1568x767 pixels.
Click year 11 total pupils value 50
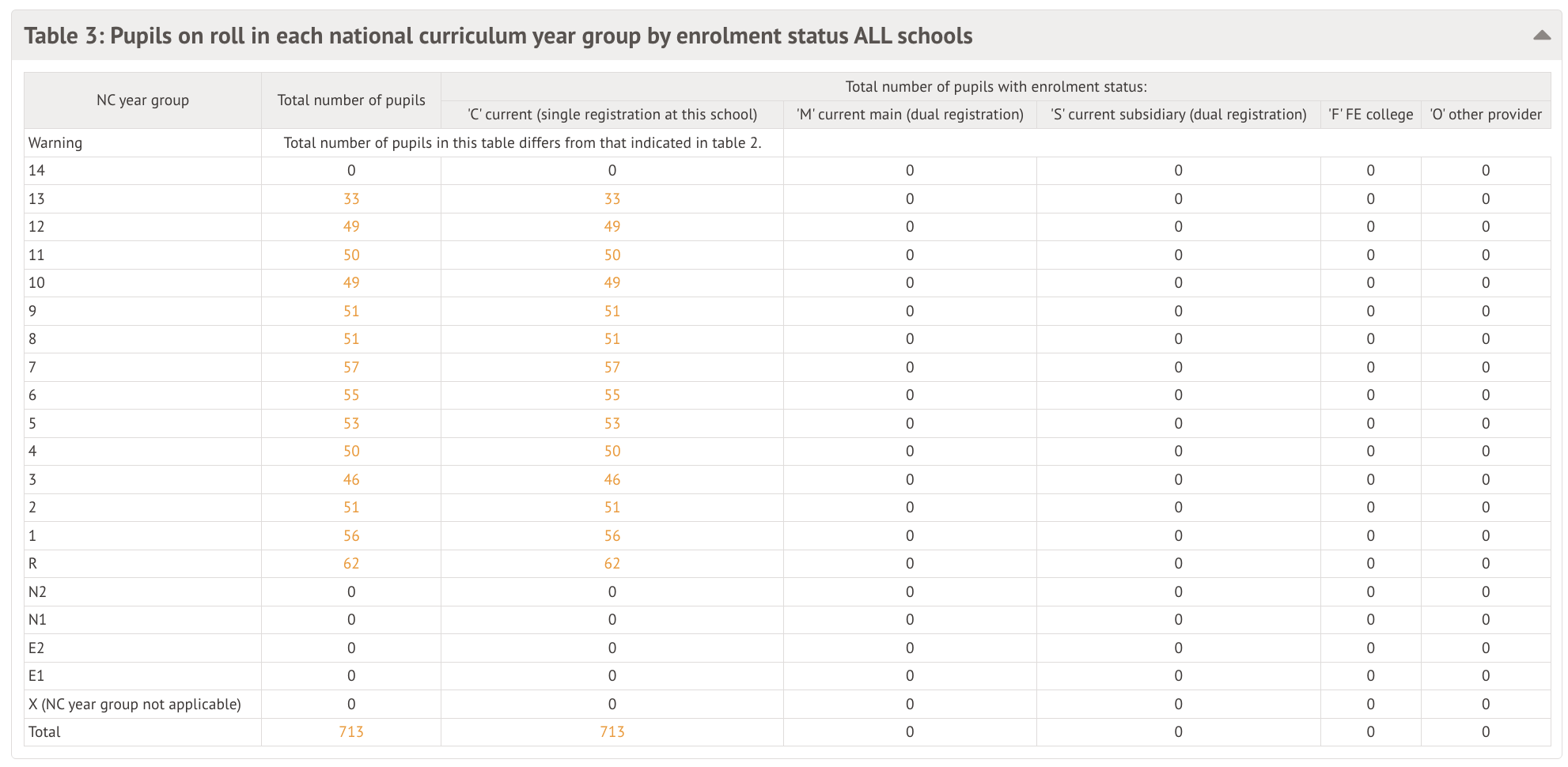click(x=351, y=255)
